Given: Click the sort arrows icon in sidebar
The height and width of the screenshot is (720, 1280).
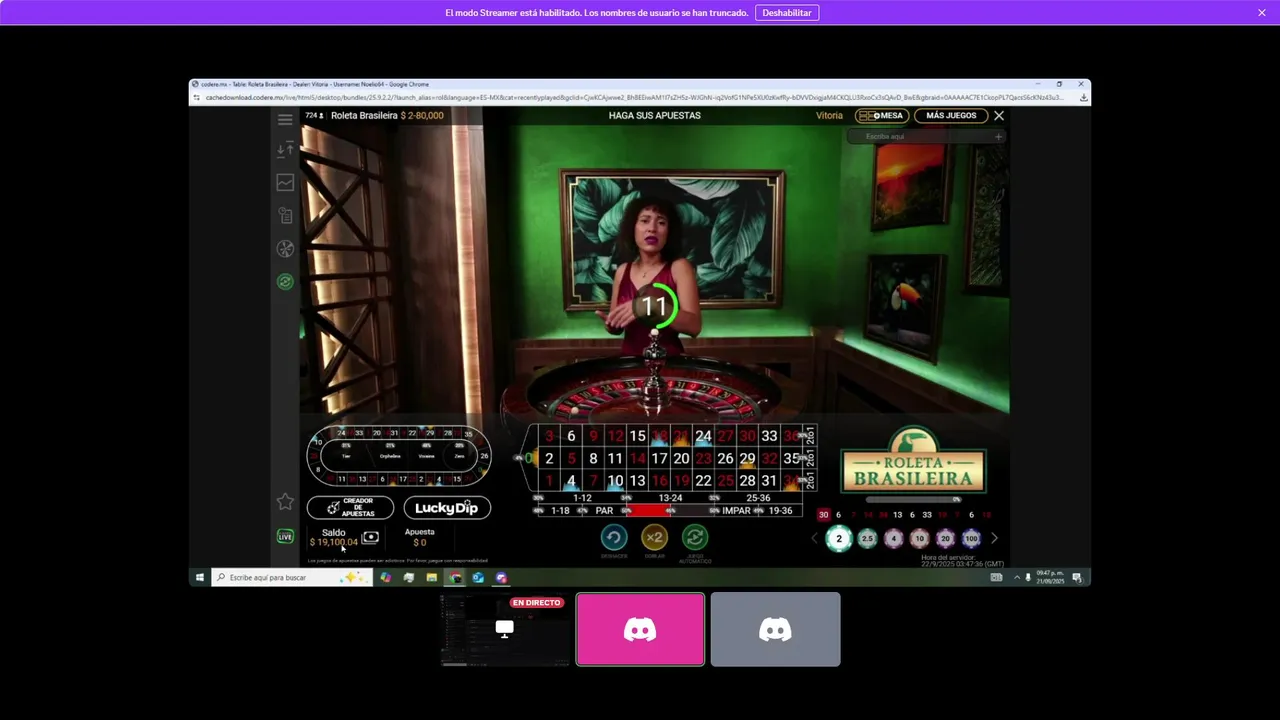Looking at the screenshot, I should coord(285,149).
